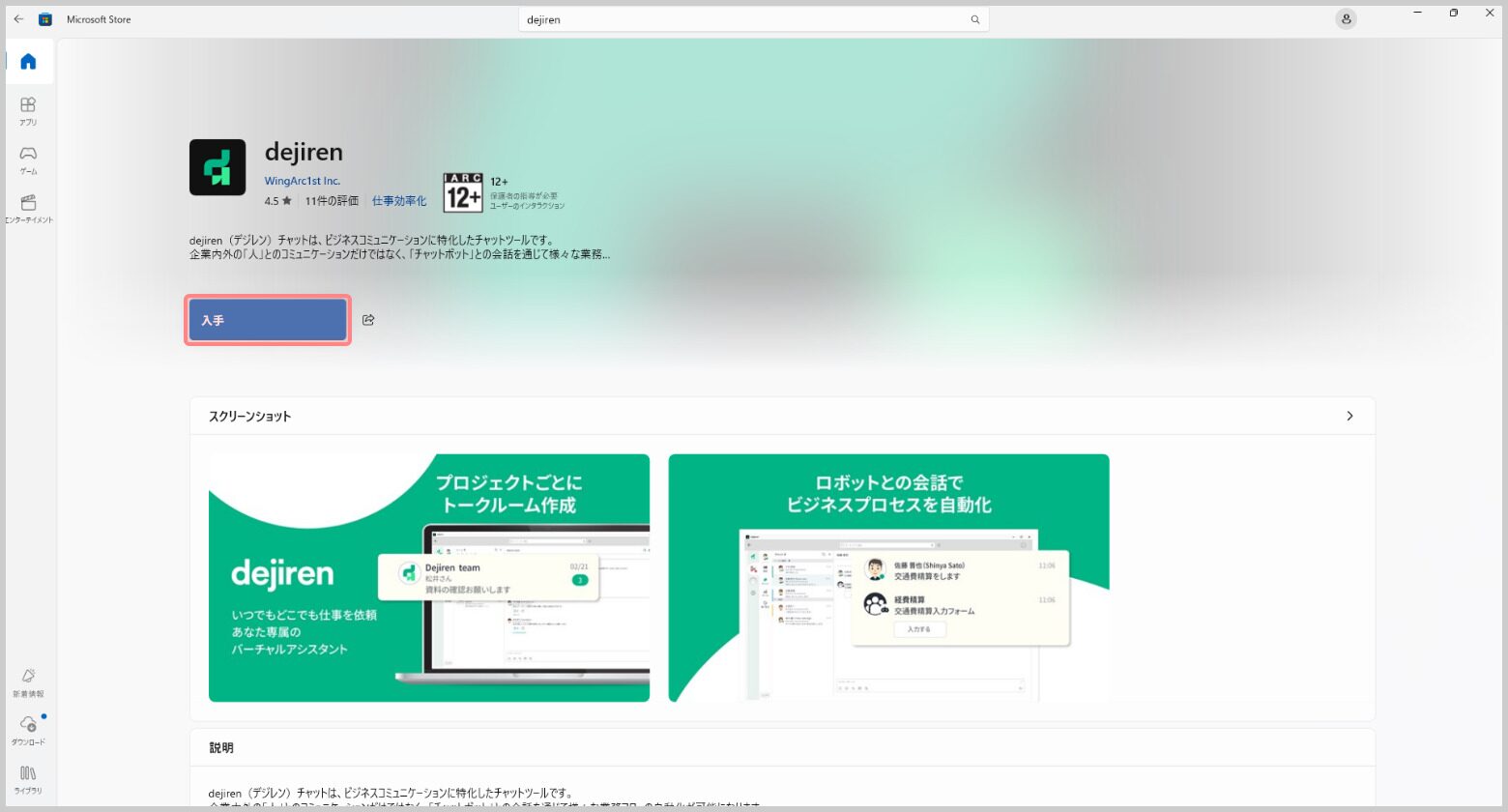Open the Games (ゲーム) section
The width and height of the screenshot is (1508, 812).
point(28,159)
